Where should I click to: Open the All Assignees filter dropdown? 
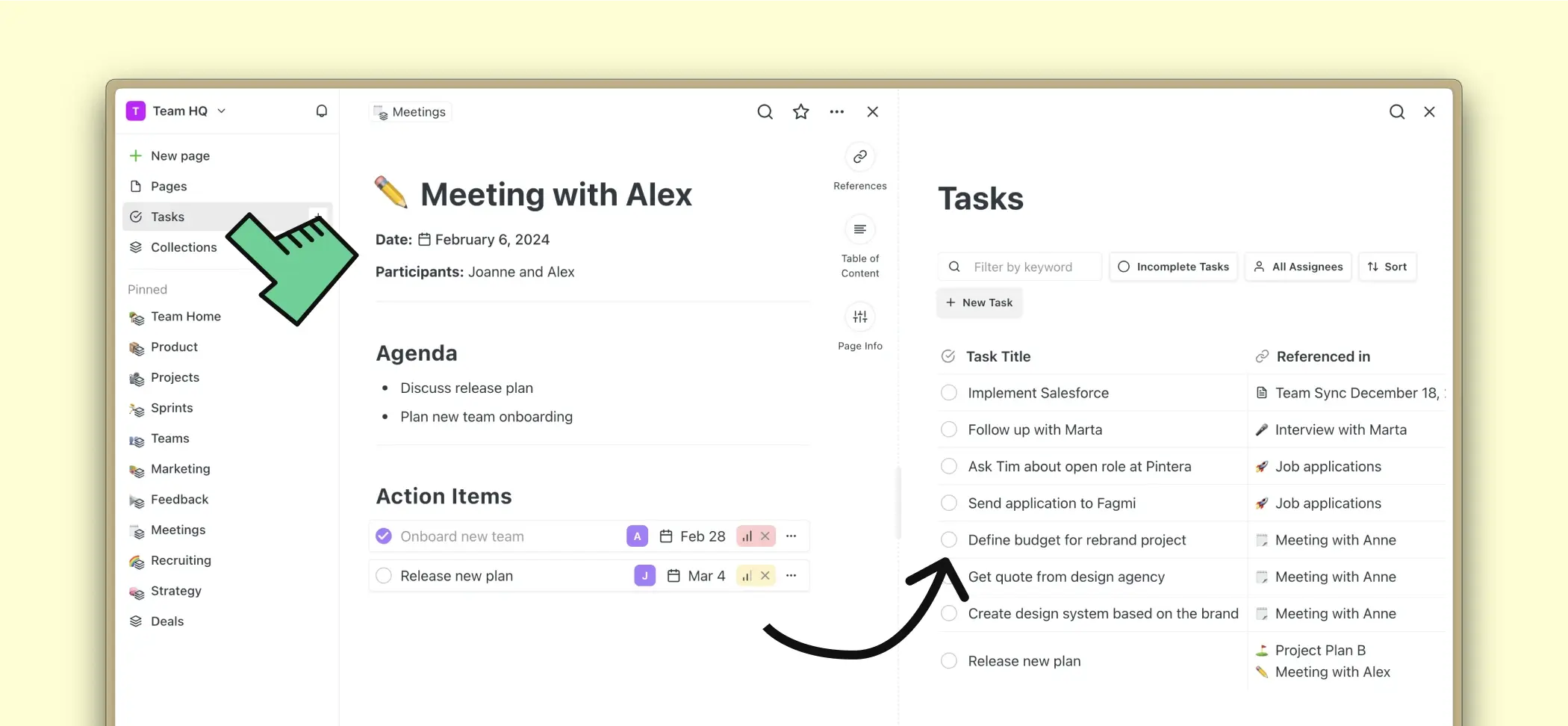click(1298, 267)
